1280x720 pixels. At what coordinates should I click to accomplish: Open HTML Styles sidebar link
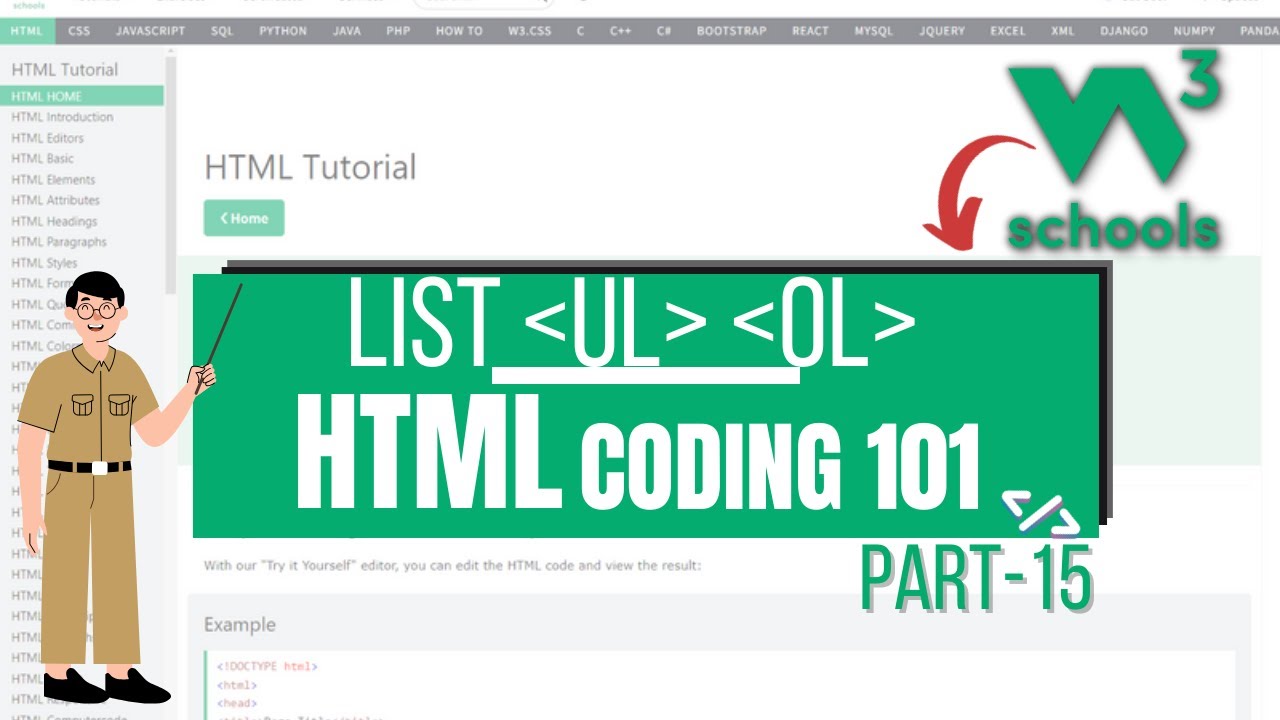tap(44, 263)
